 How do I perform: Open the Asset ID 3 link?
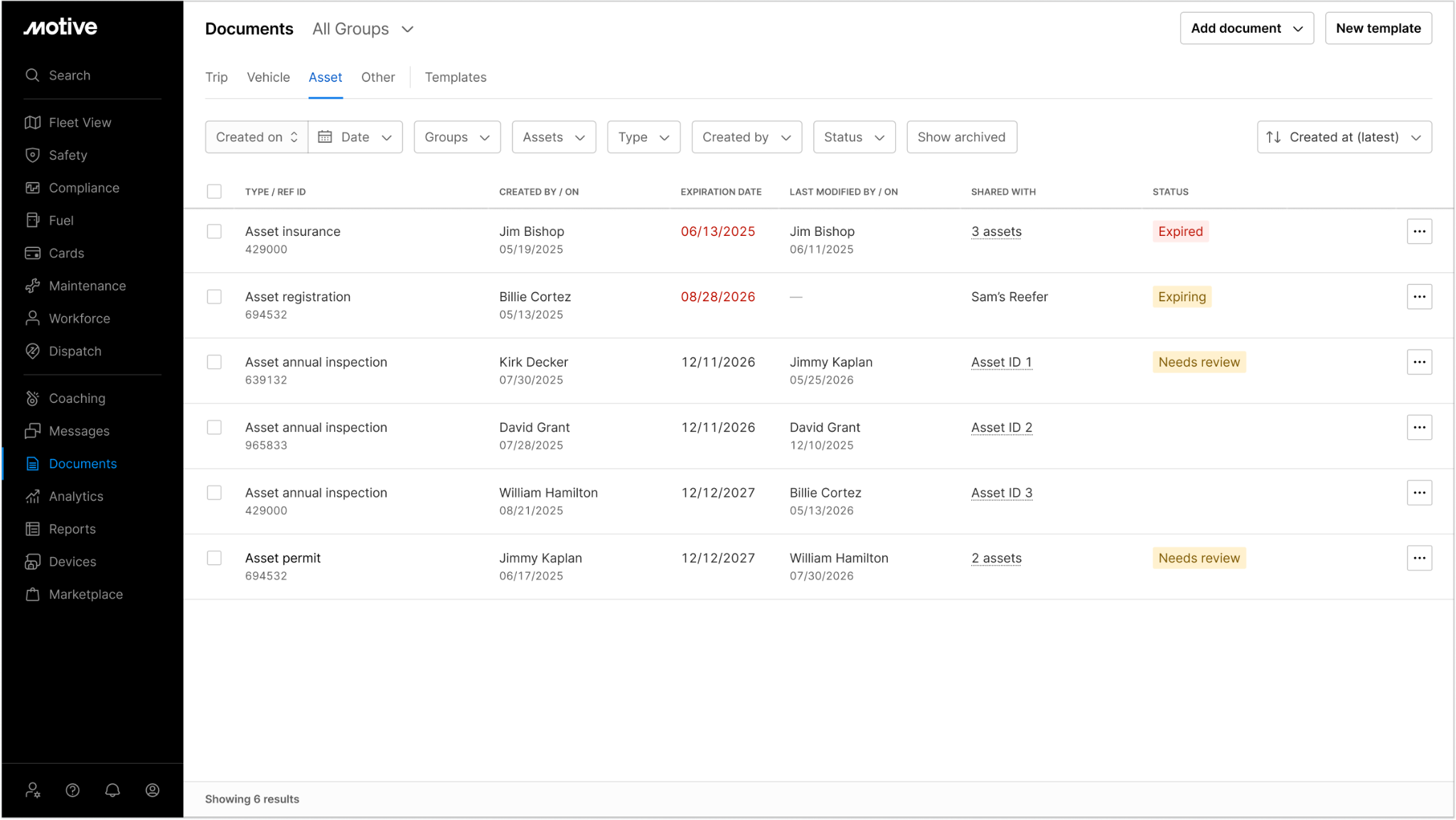point(1002,493)
